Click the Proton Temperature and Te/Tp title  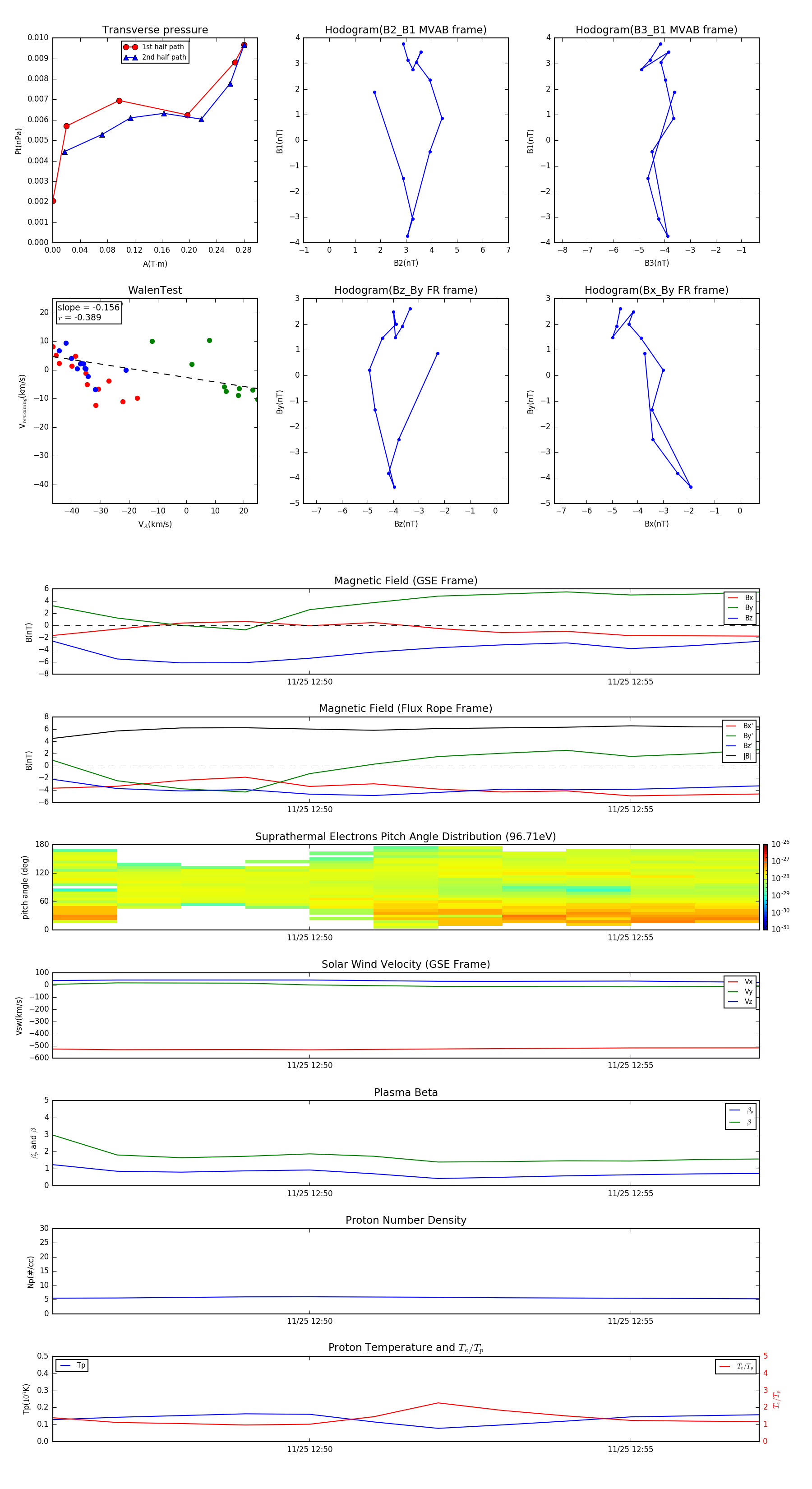pyautogui.click(x=406, y=1348)
